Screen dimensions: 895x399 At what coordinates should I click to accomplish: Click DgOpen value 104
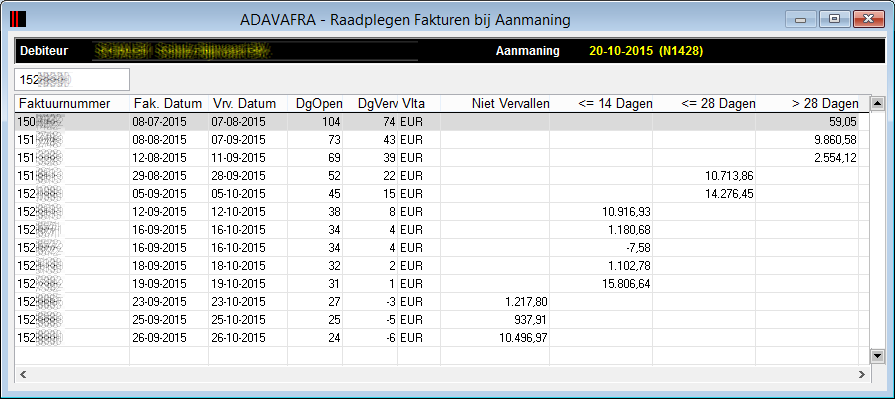point(331,122)
